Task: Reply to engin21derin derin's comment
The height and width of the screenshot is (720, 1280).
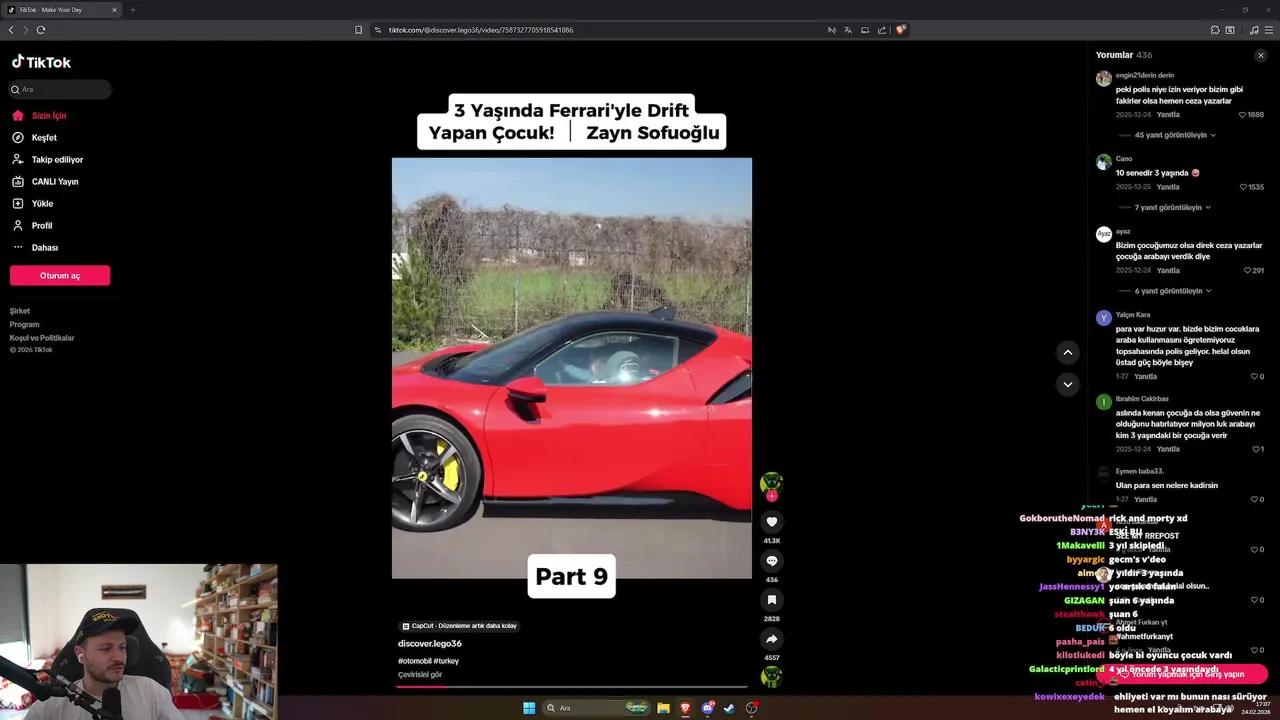Action: coord(1168,115)
